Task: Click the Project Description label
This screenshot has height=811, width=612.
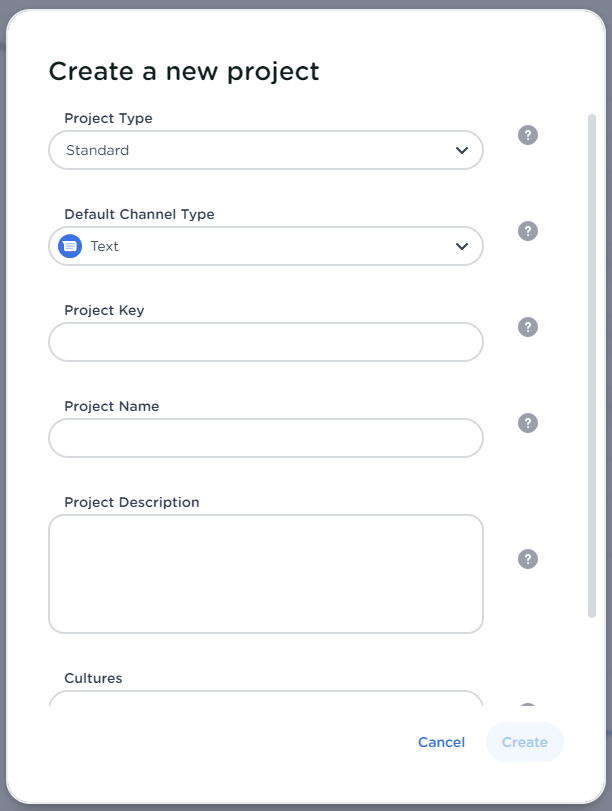Action: 132,502
